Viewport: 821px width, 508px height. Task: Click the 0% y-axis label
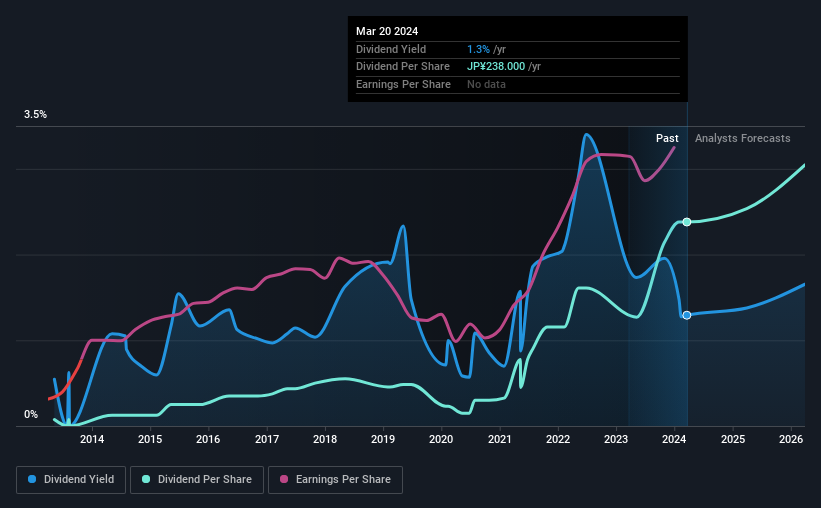click(x=31, y=414)
